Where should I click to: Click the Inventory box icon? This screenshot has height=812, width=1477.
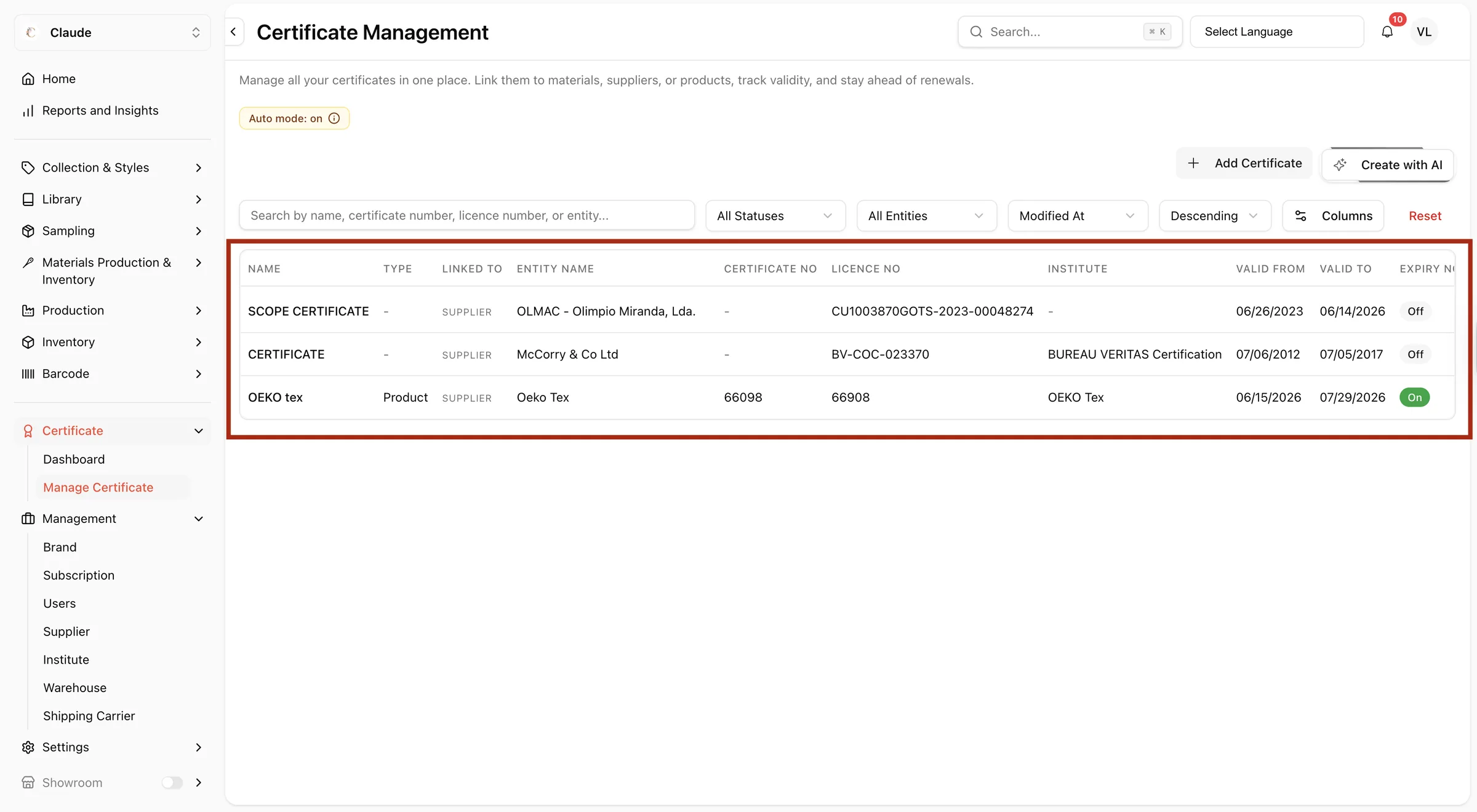tap(28, 342)
